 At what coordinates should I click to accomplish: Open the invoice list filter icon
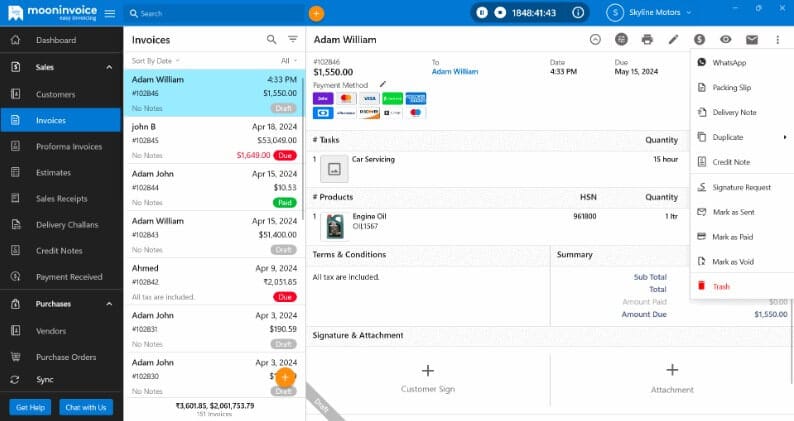point(293,40)
